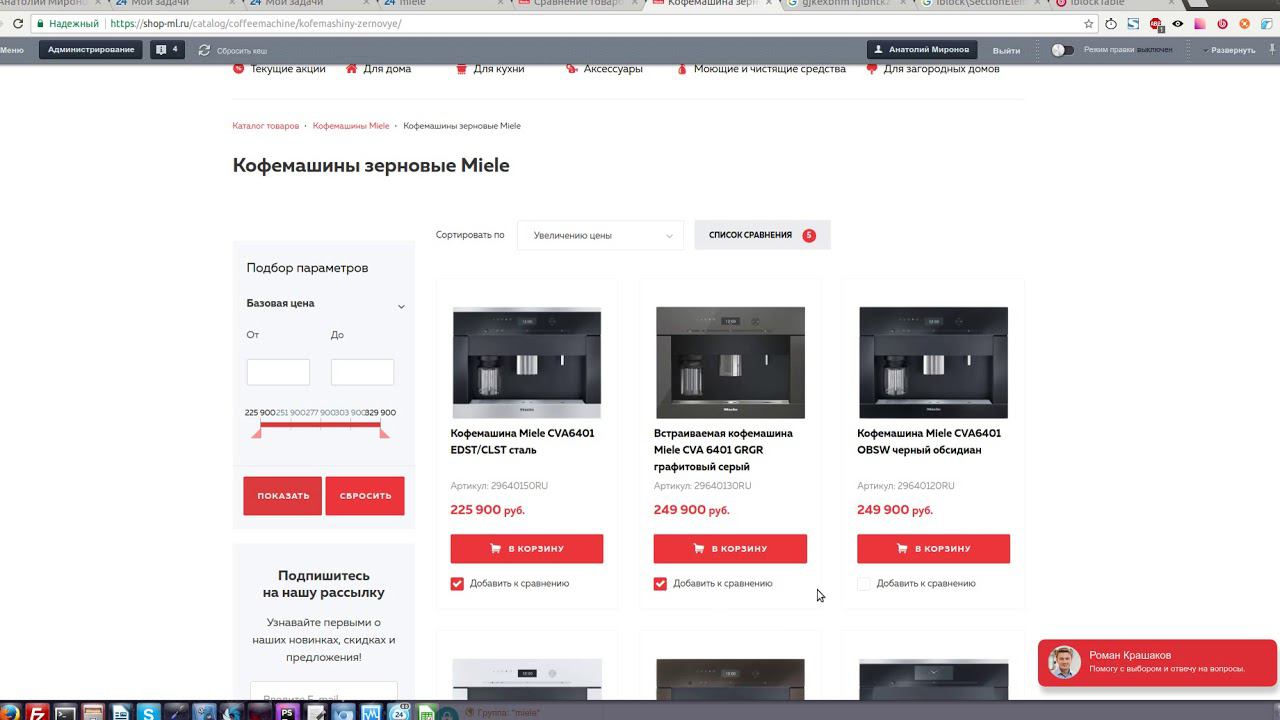Image resolution: width=1280 pixels, height=720 pixels.
Task: Click the Сбросить filter button
Action: (365, 496)
